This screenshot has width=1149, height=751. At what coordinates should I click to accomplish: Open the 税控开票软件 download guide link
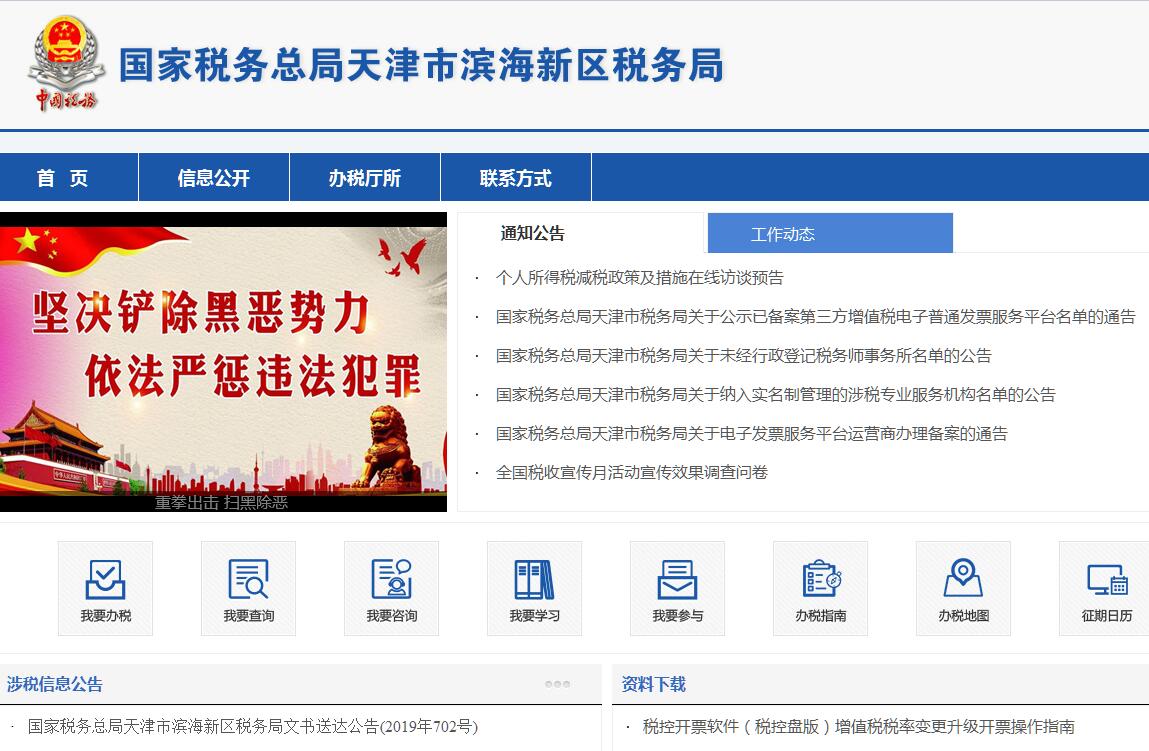[x=858, y=727]
